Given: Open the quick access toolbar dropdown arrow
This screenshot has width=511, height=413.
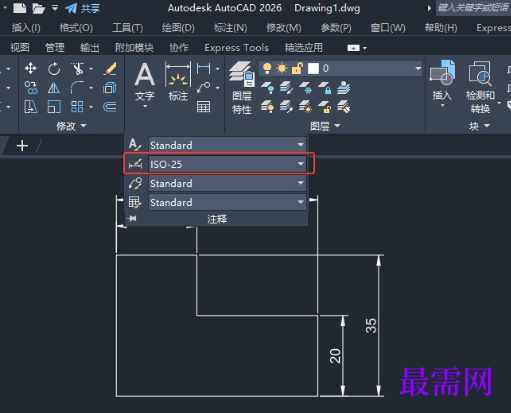Looking at the screenshot, I should tap(55, 8).
